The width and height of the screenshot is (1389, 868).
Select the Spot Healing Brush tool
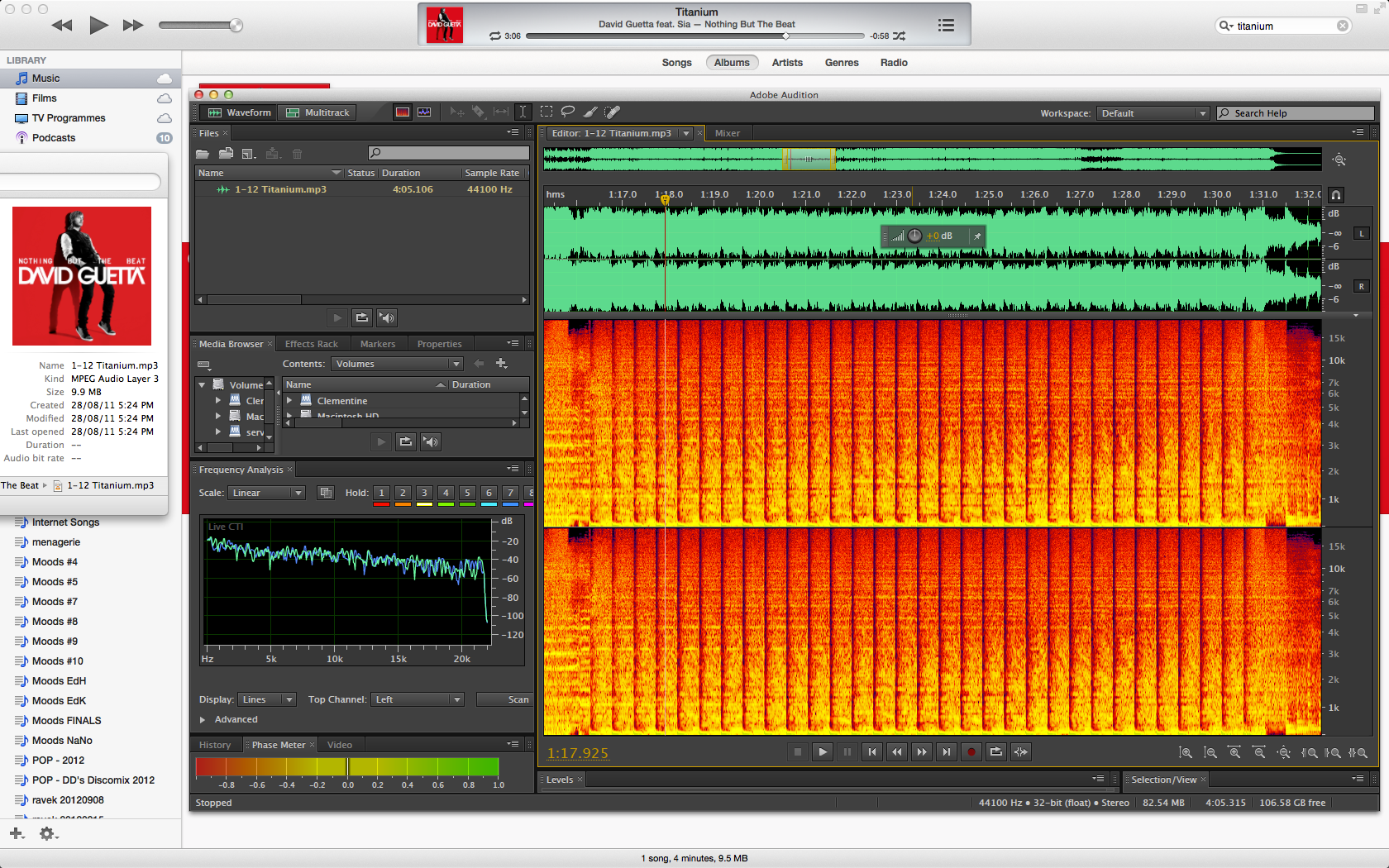click(x=612, y=112)
